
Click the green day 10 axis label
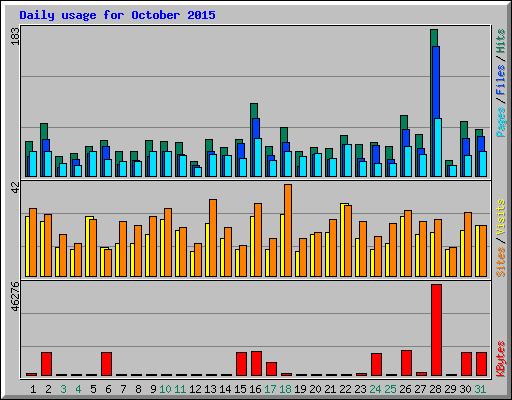[165, 389]
